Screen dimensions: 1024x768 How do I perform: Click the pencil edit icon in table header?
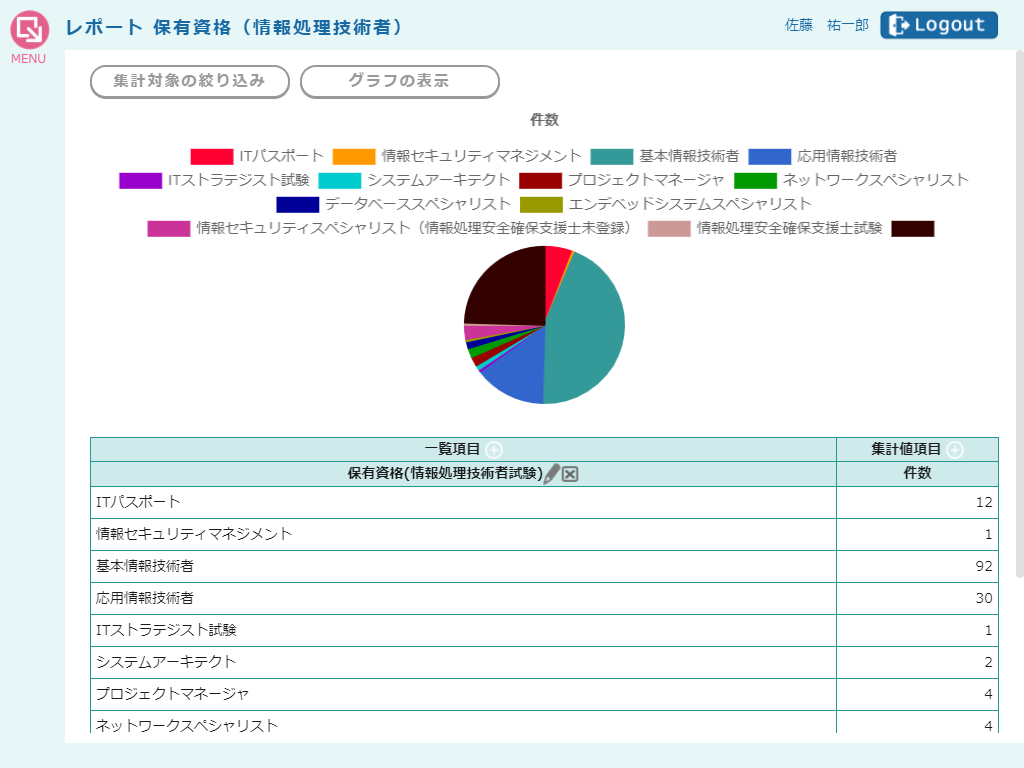coord(551,474)
